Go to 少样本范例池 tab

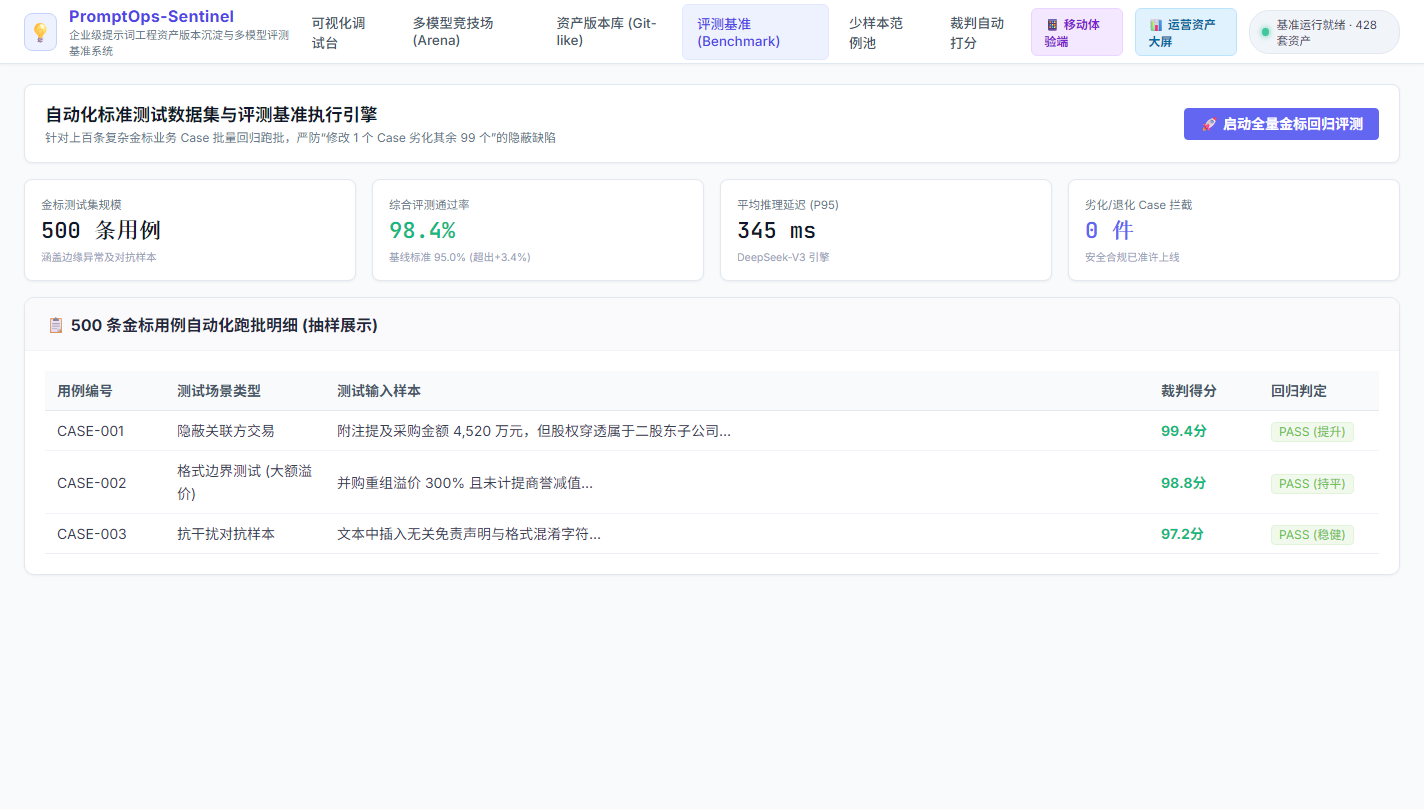point(880,32)
